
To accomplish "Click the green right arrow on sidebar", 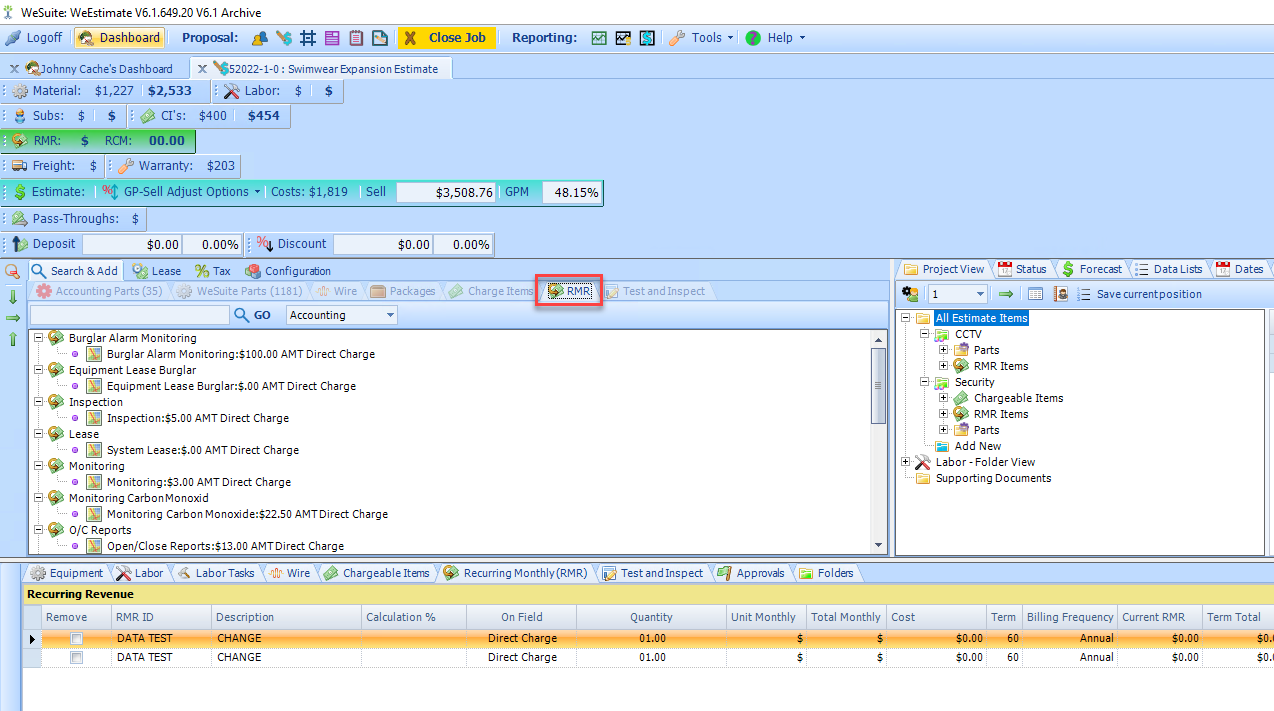I will (13, 318).
